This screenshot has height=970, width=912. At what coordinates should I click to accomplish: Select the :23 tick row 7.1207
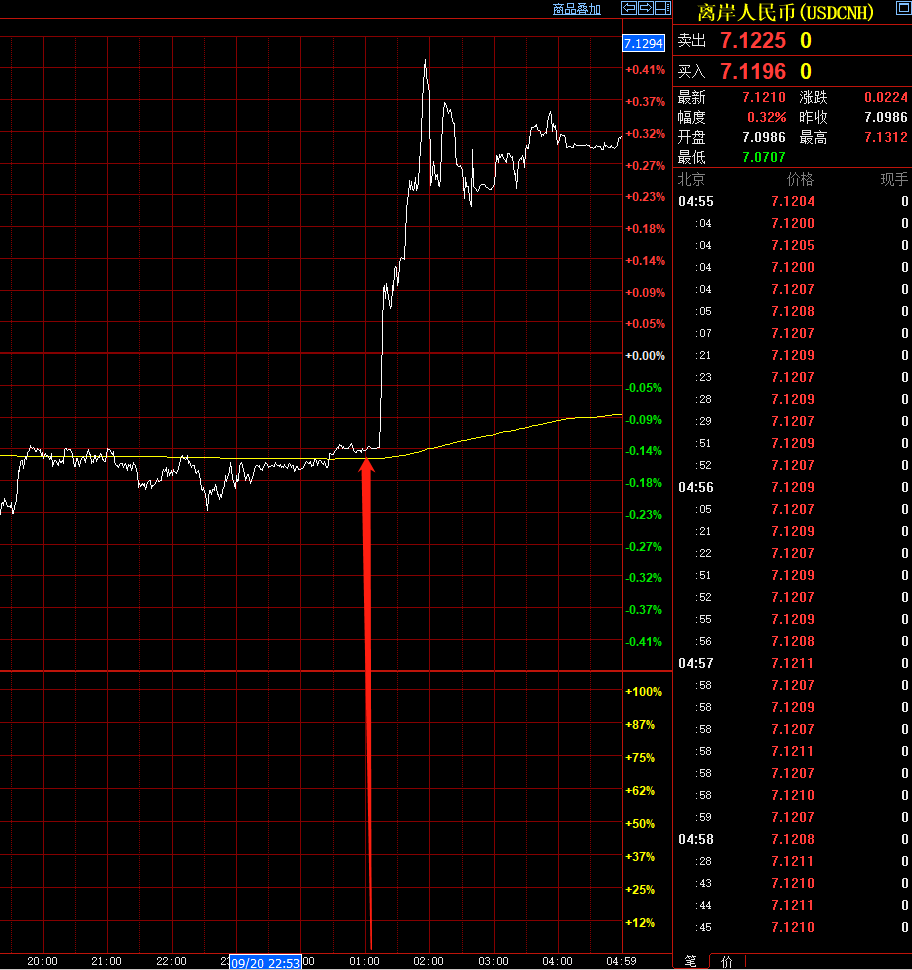pyautogui.click(x=793, y=377)
